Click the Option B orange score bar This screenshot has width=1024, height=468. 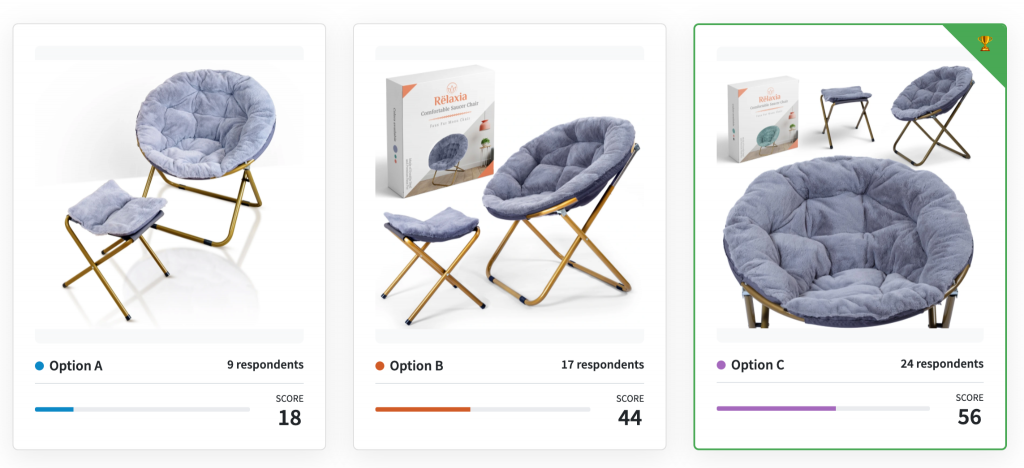[482, 409]
